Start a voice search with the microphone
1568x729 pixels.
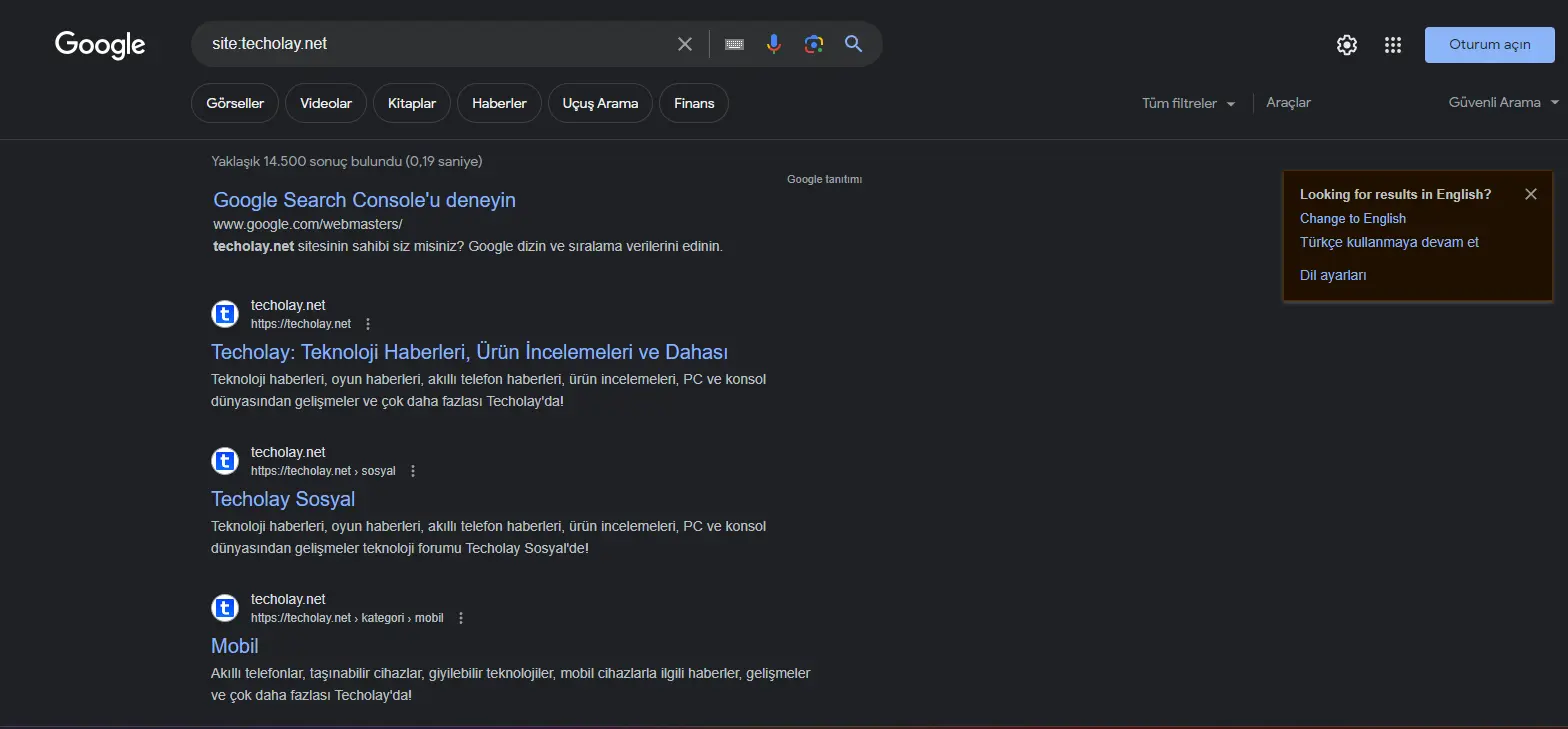pos(774,44)
